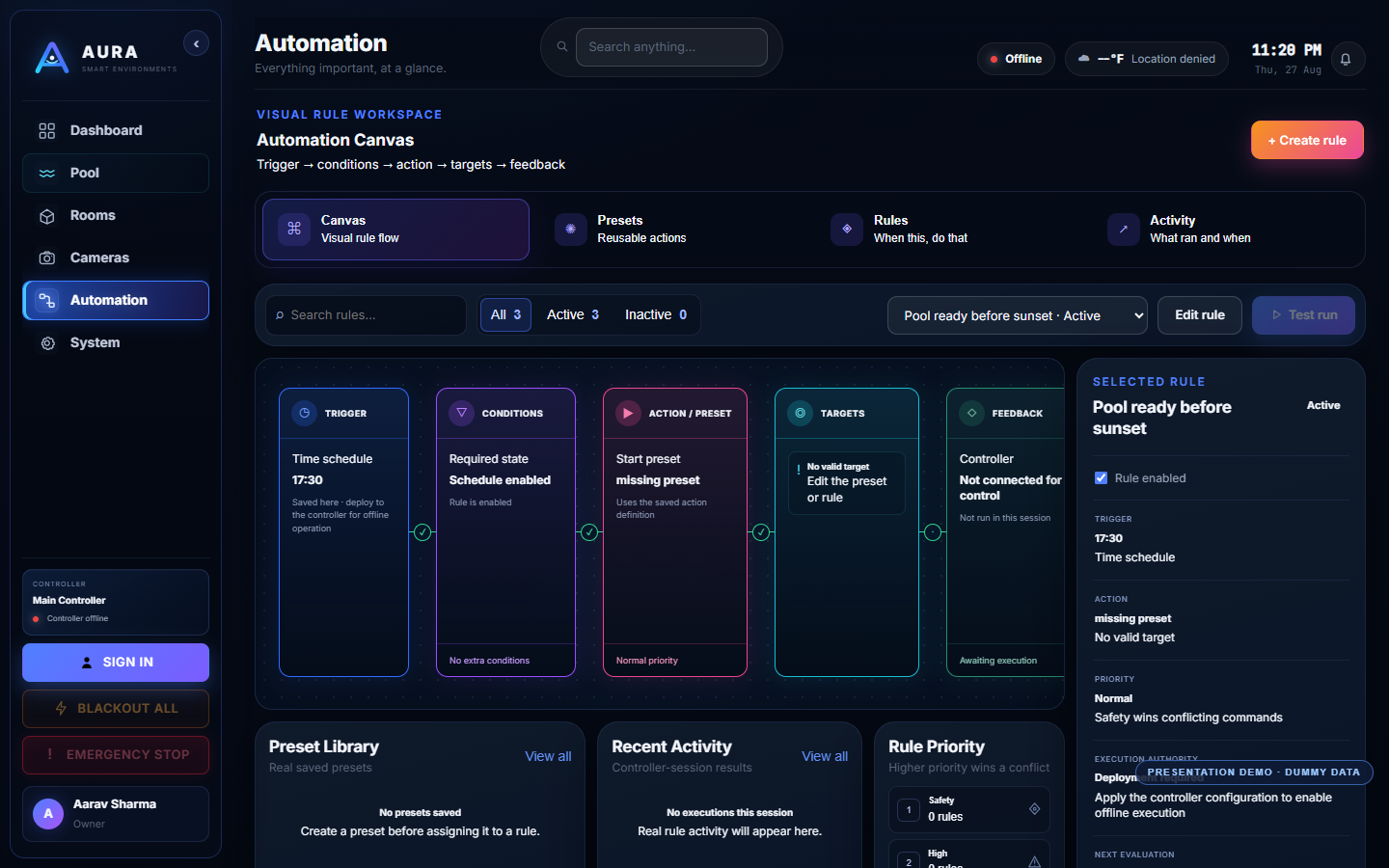Click the Targets circular icon
Viewport: 1389px width, 868px height.
tap(801, 413)
